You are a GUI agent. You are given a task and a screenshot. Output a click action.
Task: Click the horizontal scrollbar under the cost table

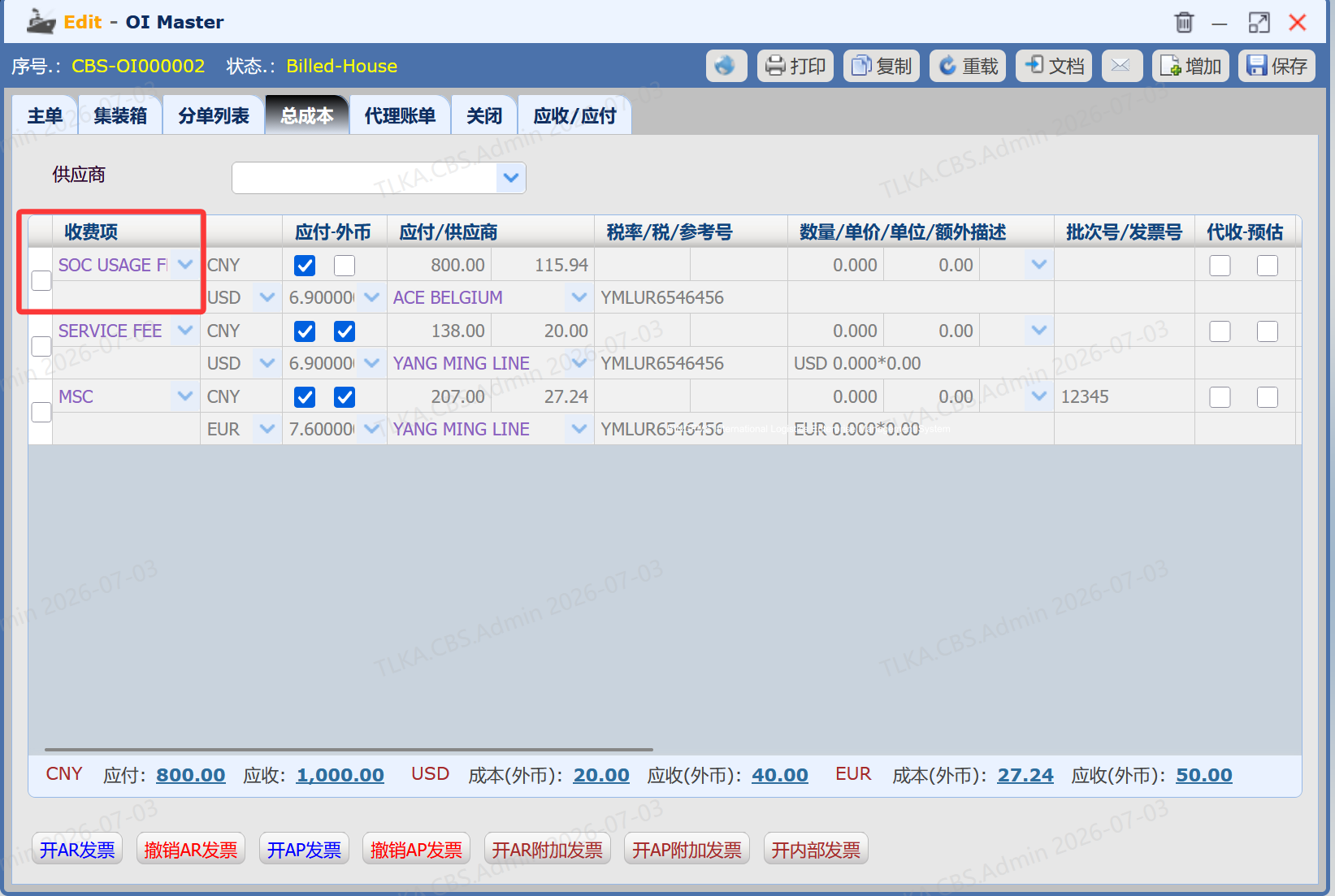point(349,749)
